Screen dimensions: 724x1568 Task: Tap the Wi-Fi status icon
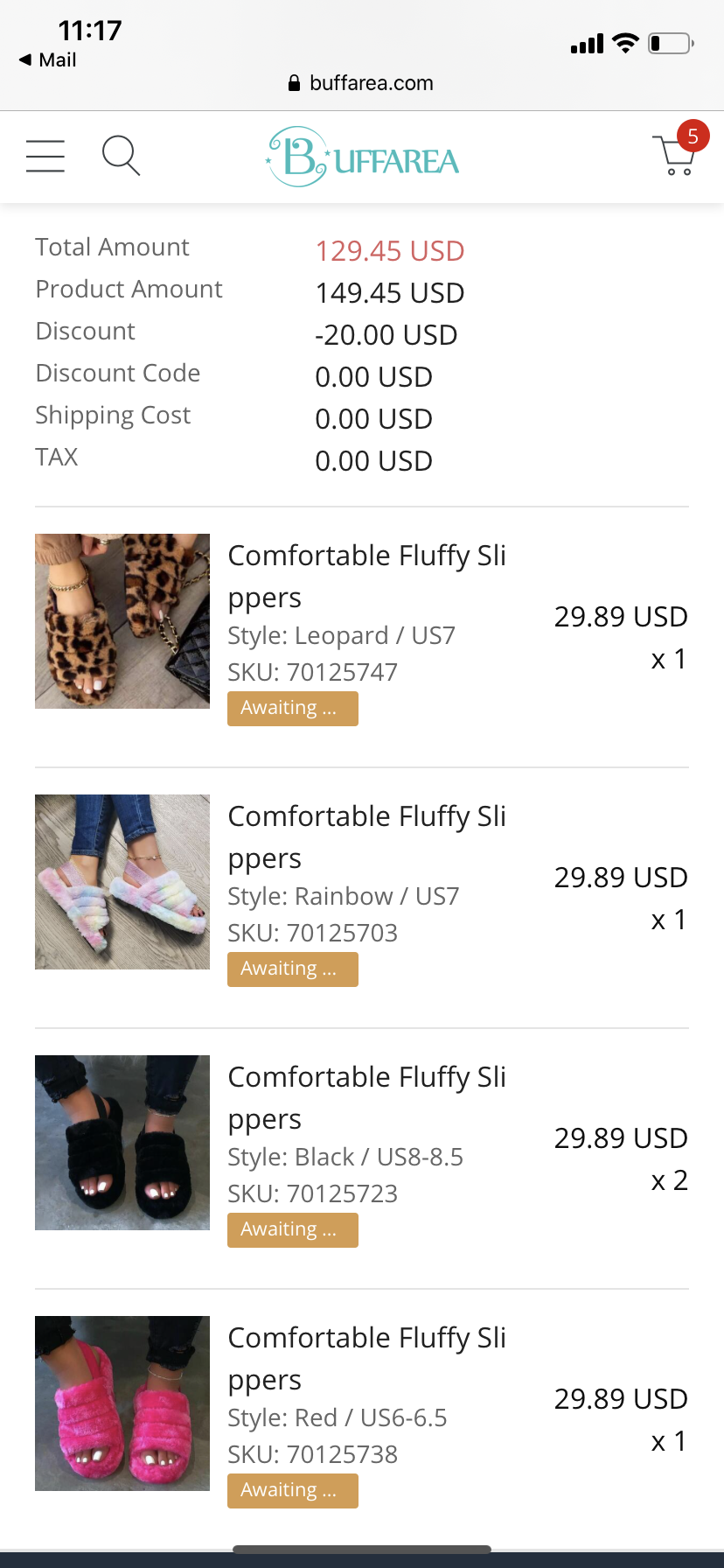[625, 43]
